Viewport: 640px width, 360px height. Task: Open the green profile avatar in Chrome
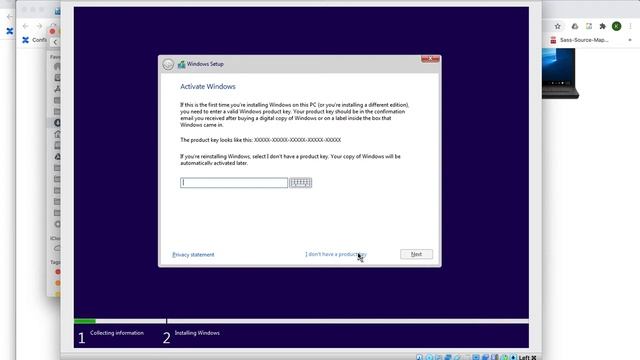pos(616,26)
